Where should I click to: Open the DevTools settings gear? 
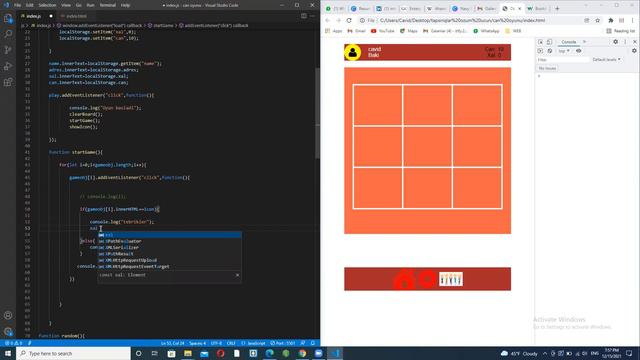616,42
